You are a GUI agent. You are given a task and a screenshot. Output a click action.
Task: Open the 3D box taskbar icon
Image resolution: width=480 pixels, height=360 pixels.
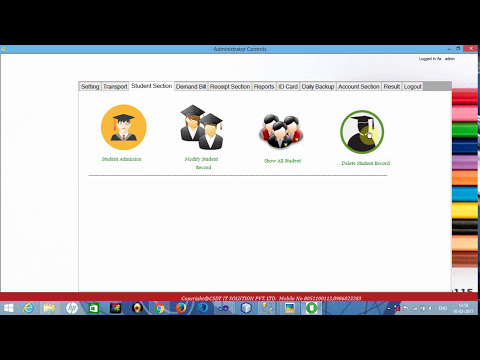click(246, 308)
